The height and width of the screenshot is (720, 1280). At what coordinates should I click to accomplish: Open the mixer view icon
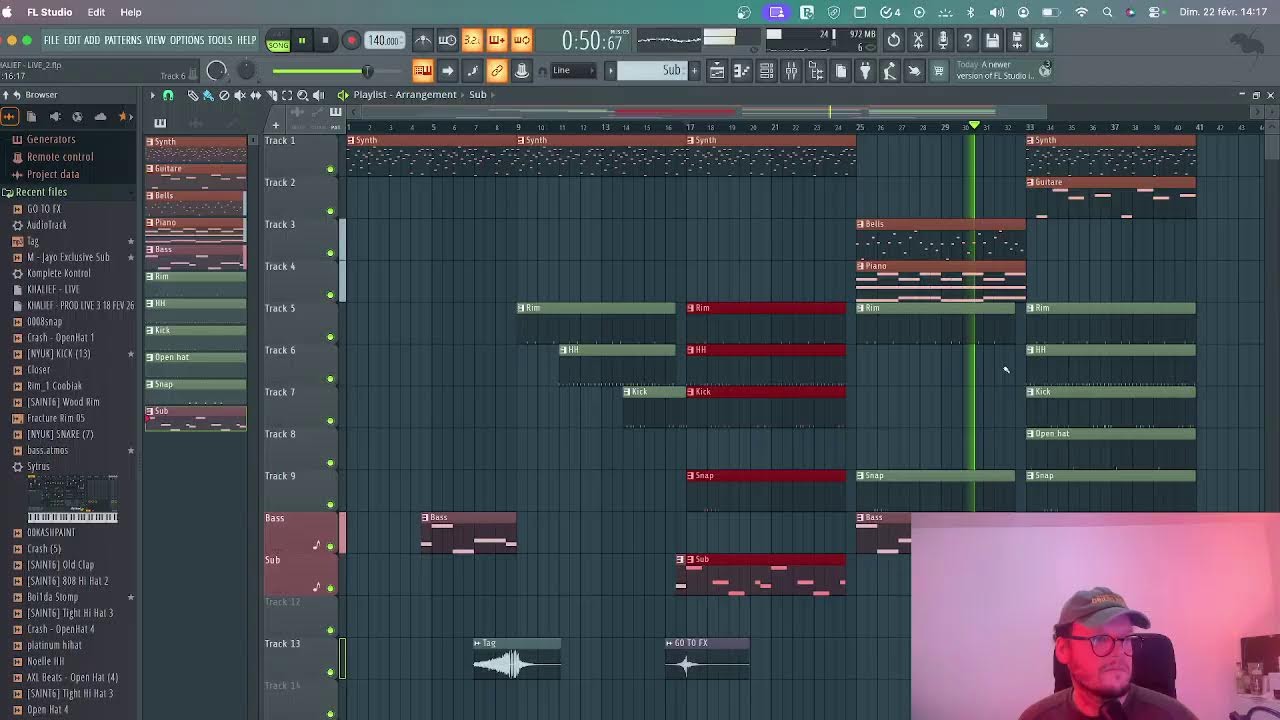[791, 70]
